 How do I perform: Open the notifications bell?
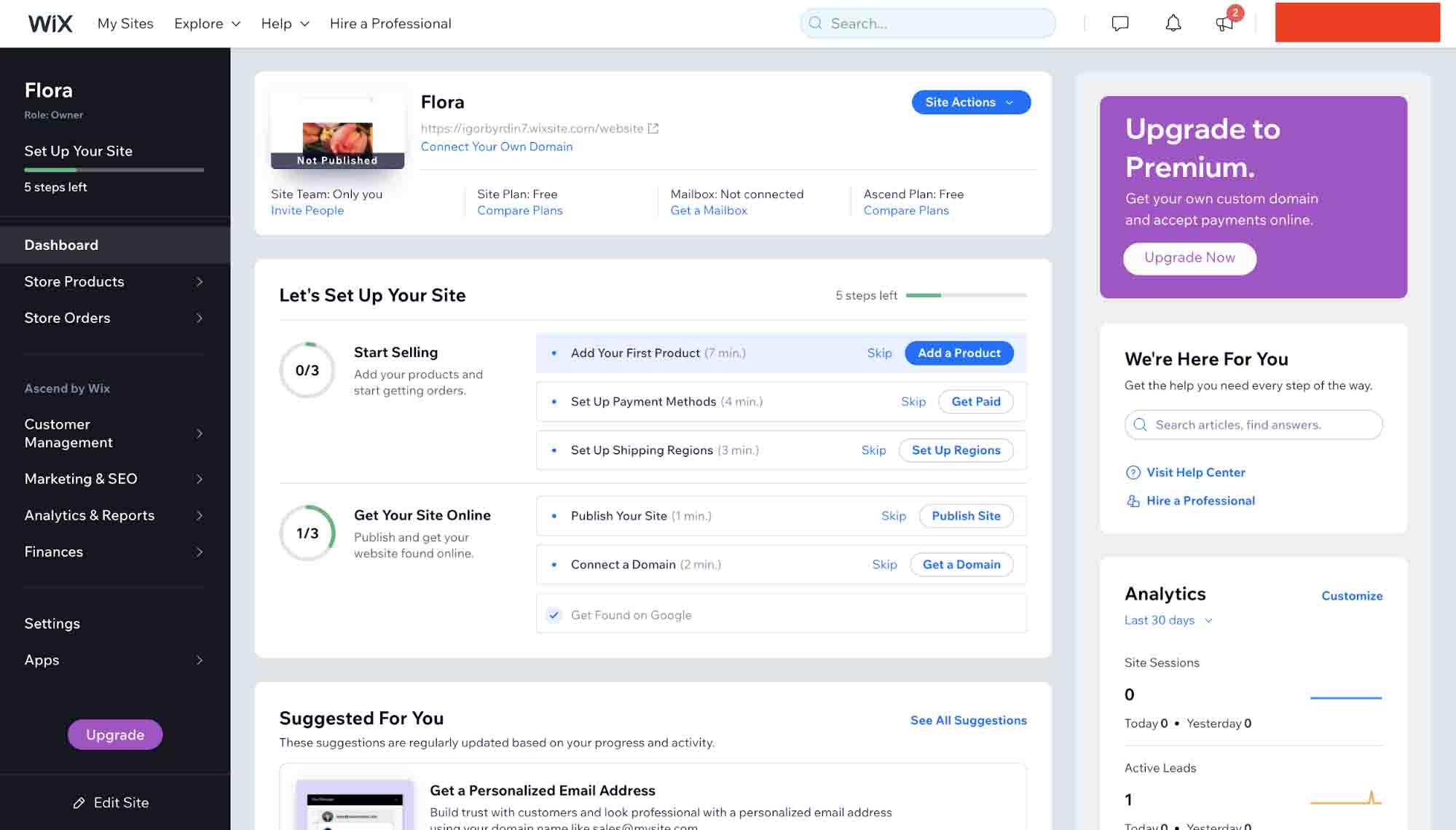pos(1173,23)
